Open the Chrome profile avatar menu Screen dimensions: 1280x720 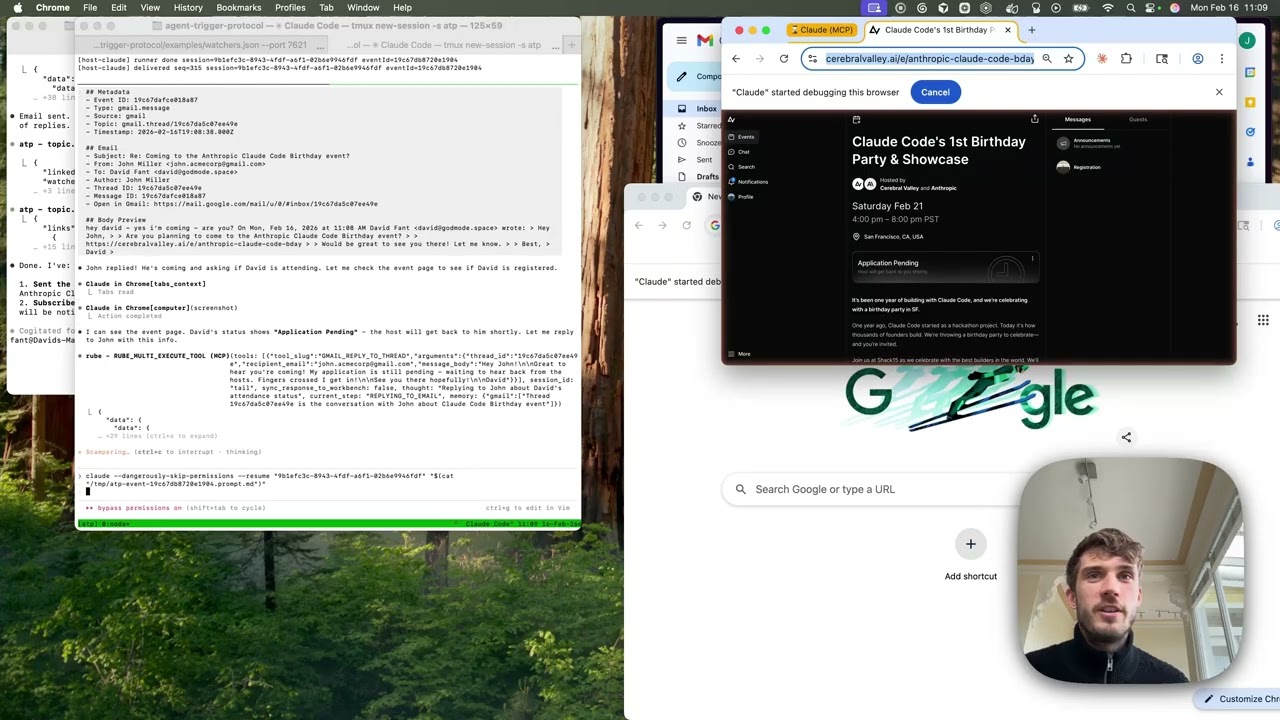click(x=1198, y=59)
